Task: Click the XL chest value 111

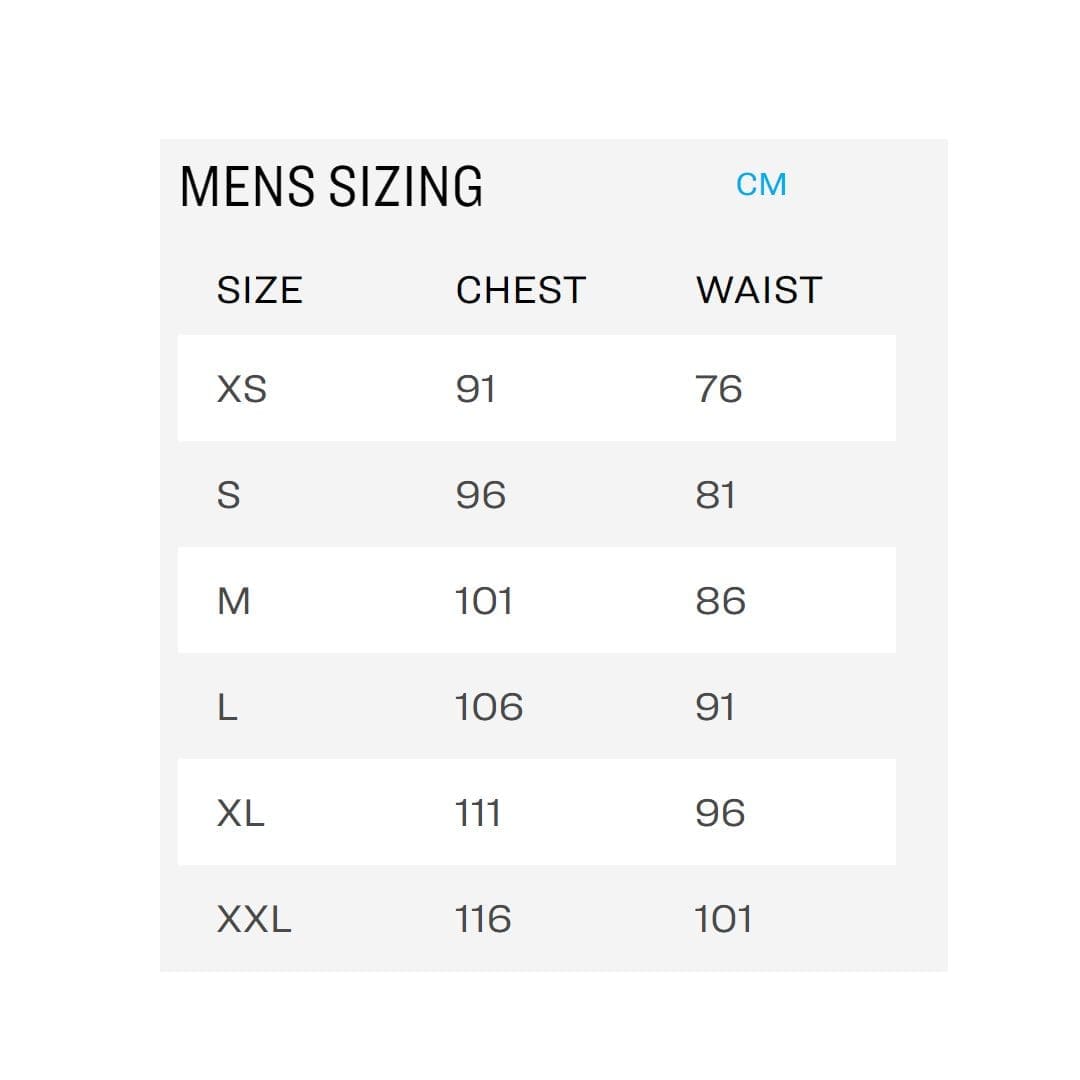Action: pyautogui.click(x=477, y=813)
